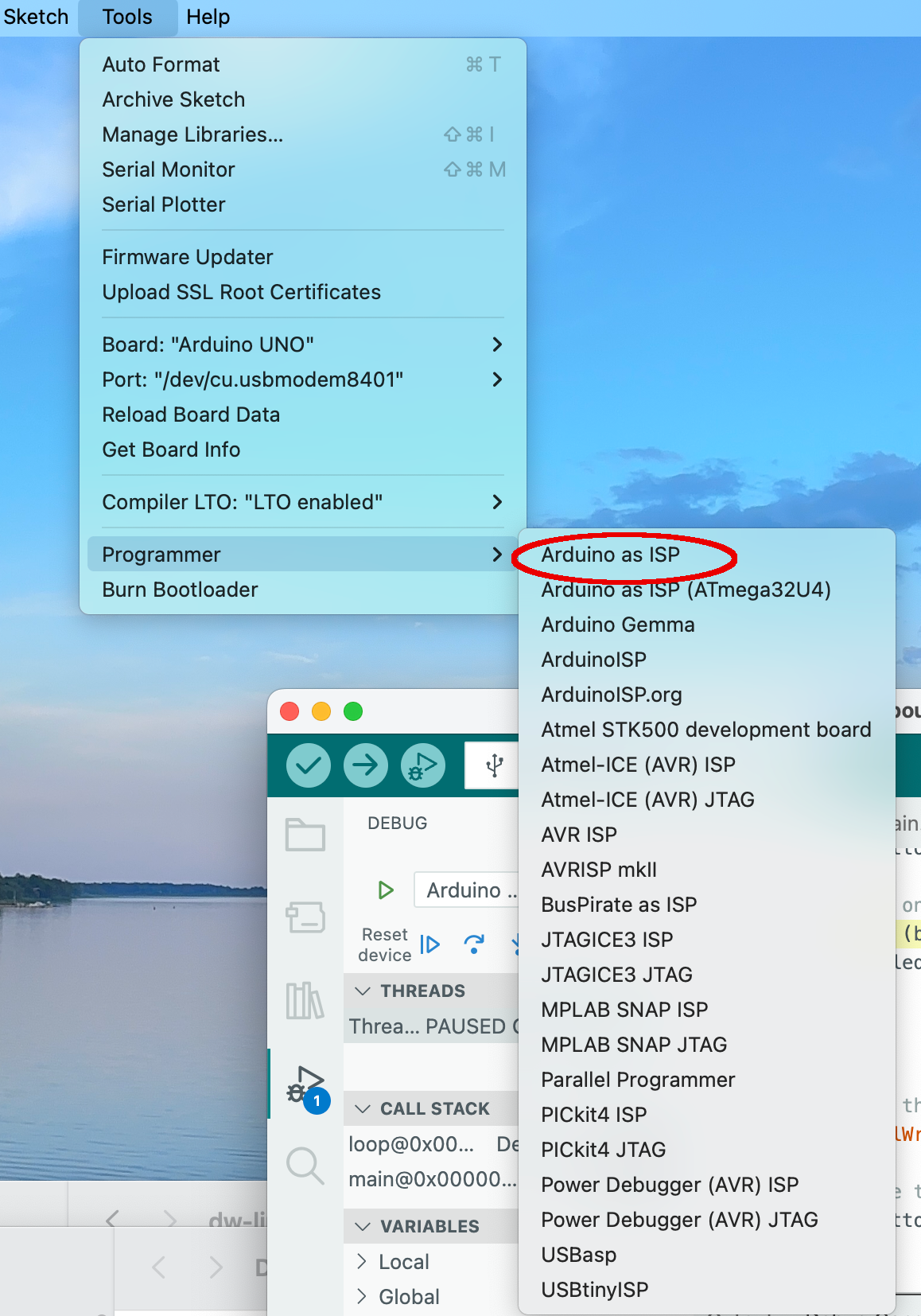Click the Tools menu in menu bar
Image resolution: width=921 pixels, height=1316 pixels.
pyautogui.click(x=127, y=17)
